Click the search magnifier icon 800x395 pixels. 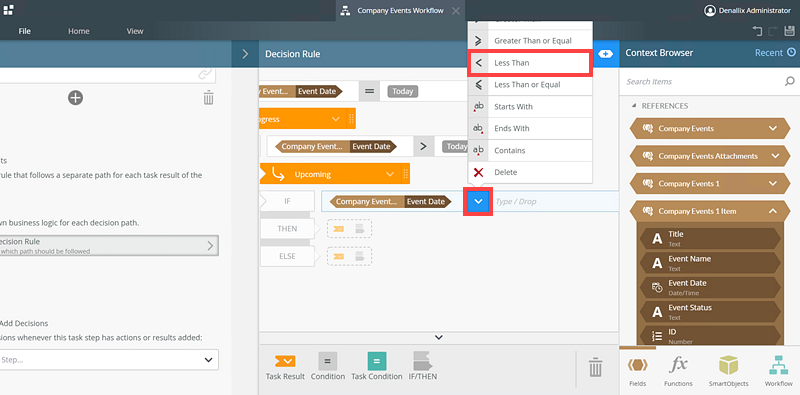[789, 81]
